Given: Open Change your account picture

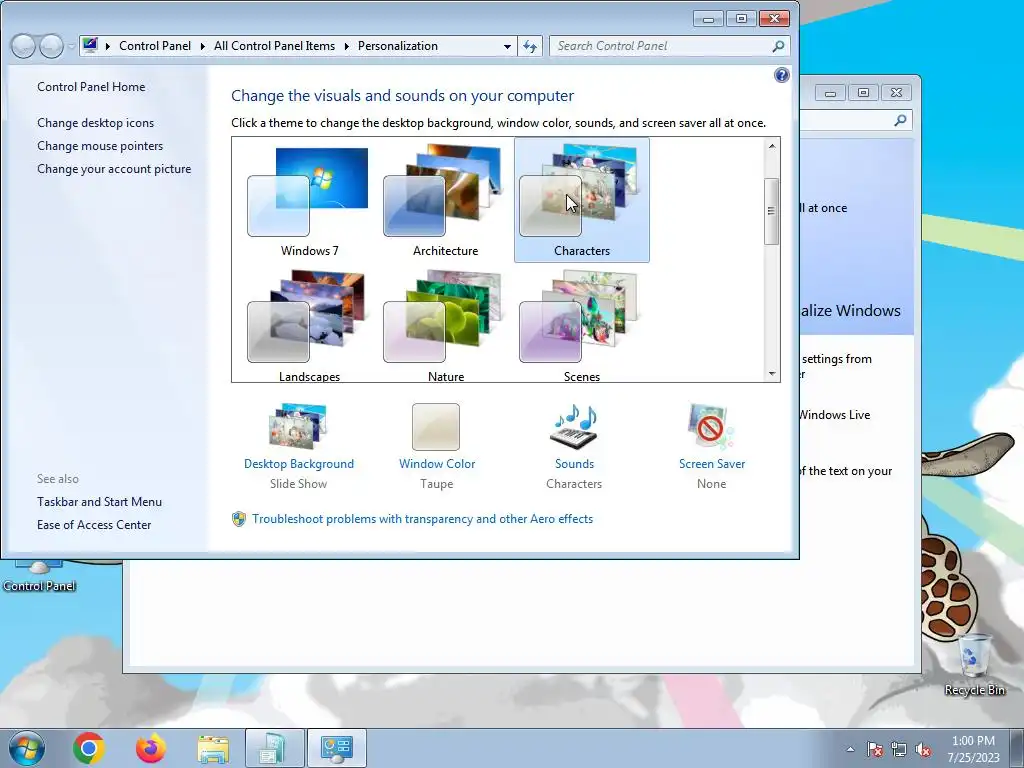Looking at the screenshot, I should tap(114, 168).
